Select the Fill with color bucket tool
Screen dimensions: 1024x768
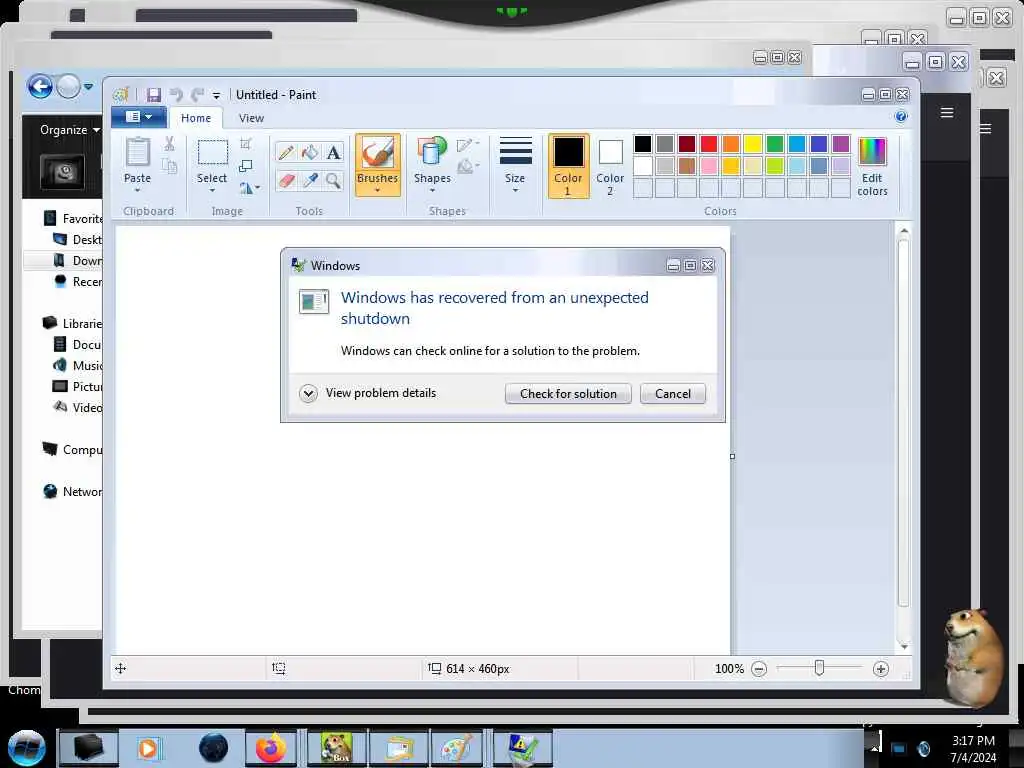point(310,152)
